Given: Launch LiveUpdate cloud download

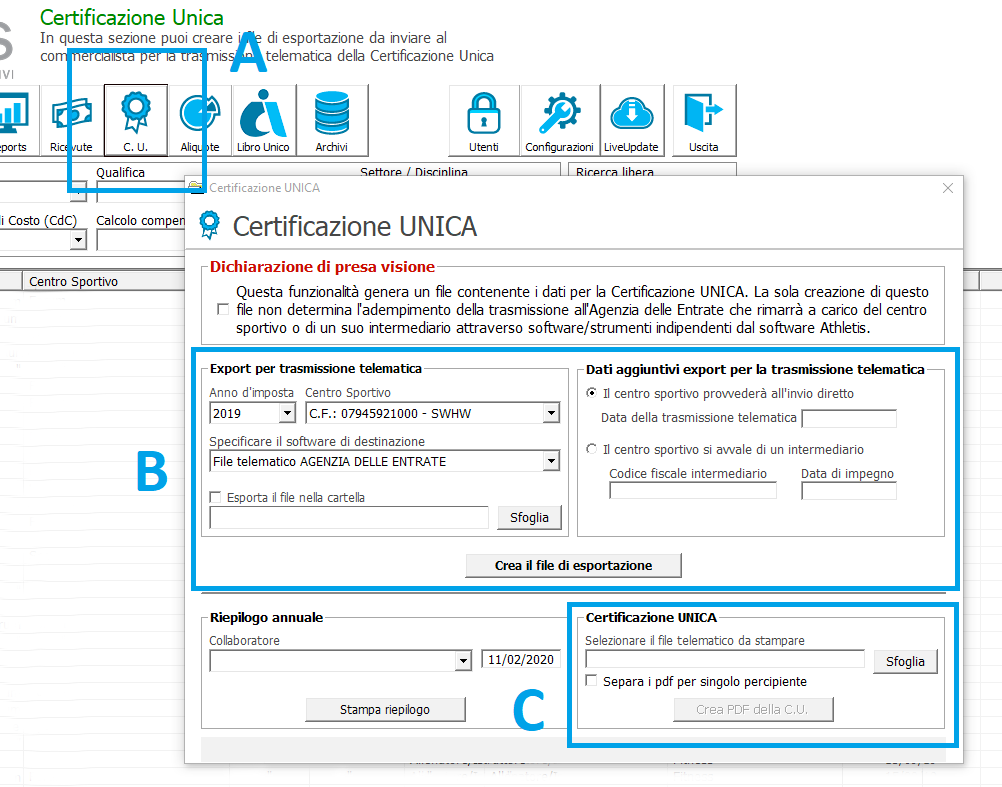Looking at the screenshot, I should 631,120.
